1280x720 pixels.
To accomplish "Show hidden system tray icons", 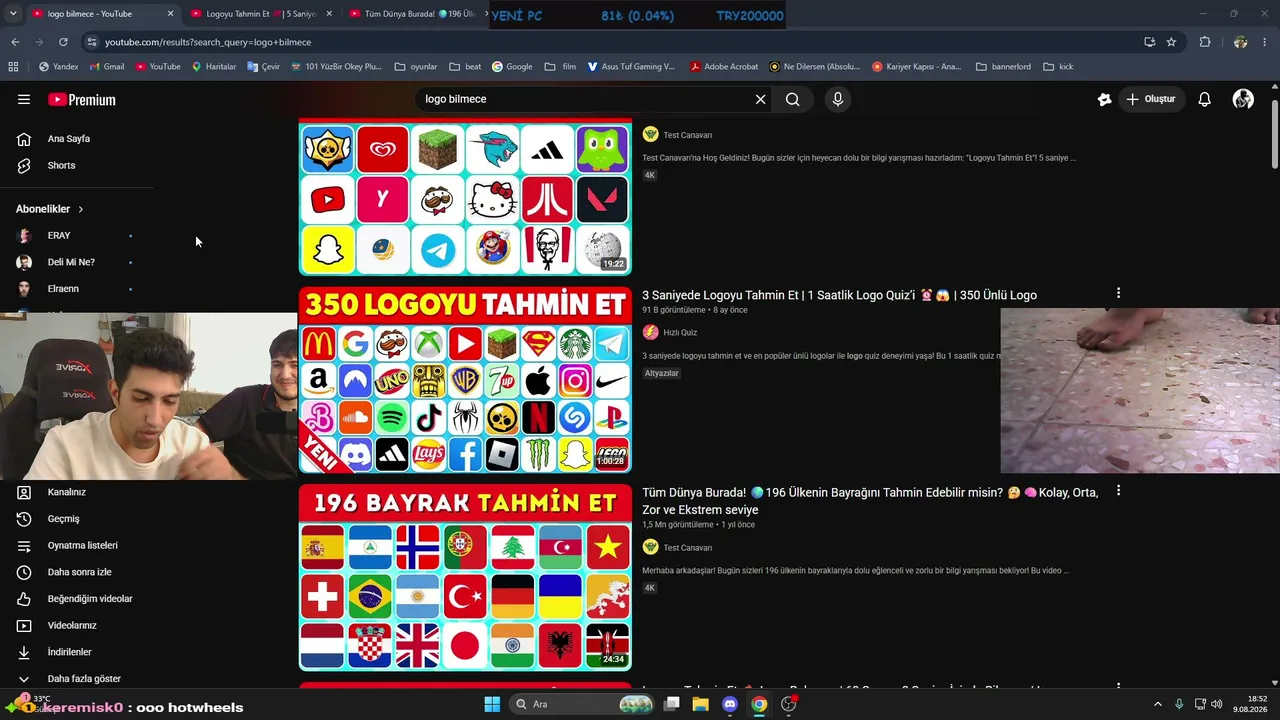I will (x=1158, y=704).
